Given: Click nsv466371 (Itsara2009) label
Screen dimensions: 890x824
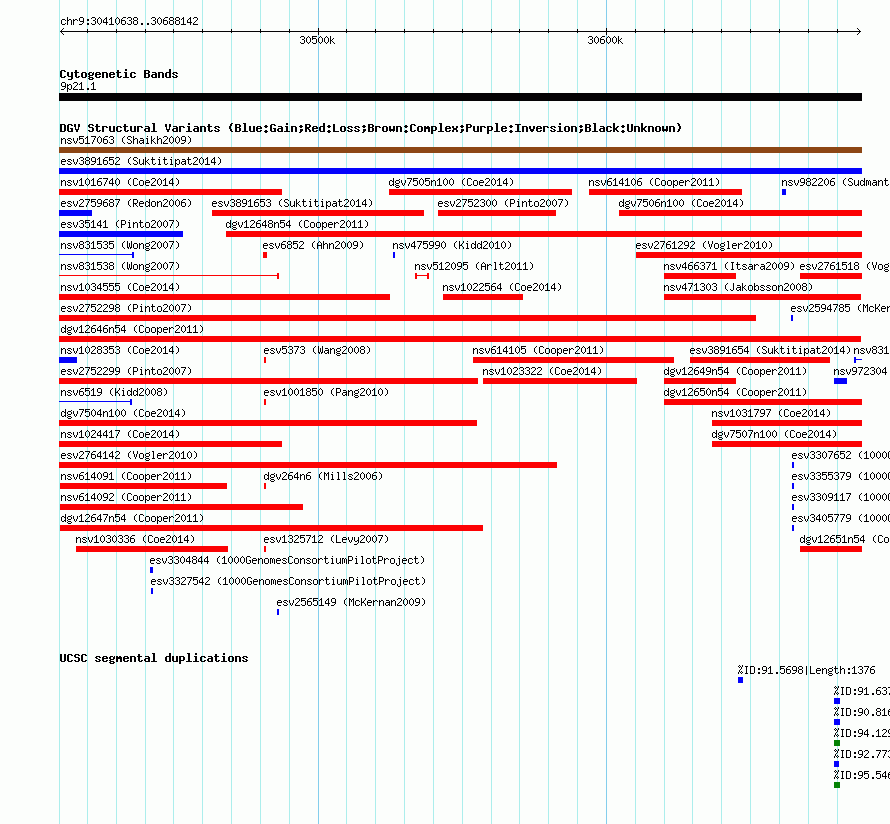Looking at the screenshot, I should (x=729, y=266).
